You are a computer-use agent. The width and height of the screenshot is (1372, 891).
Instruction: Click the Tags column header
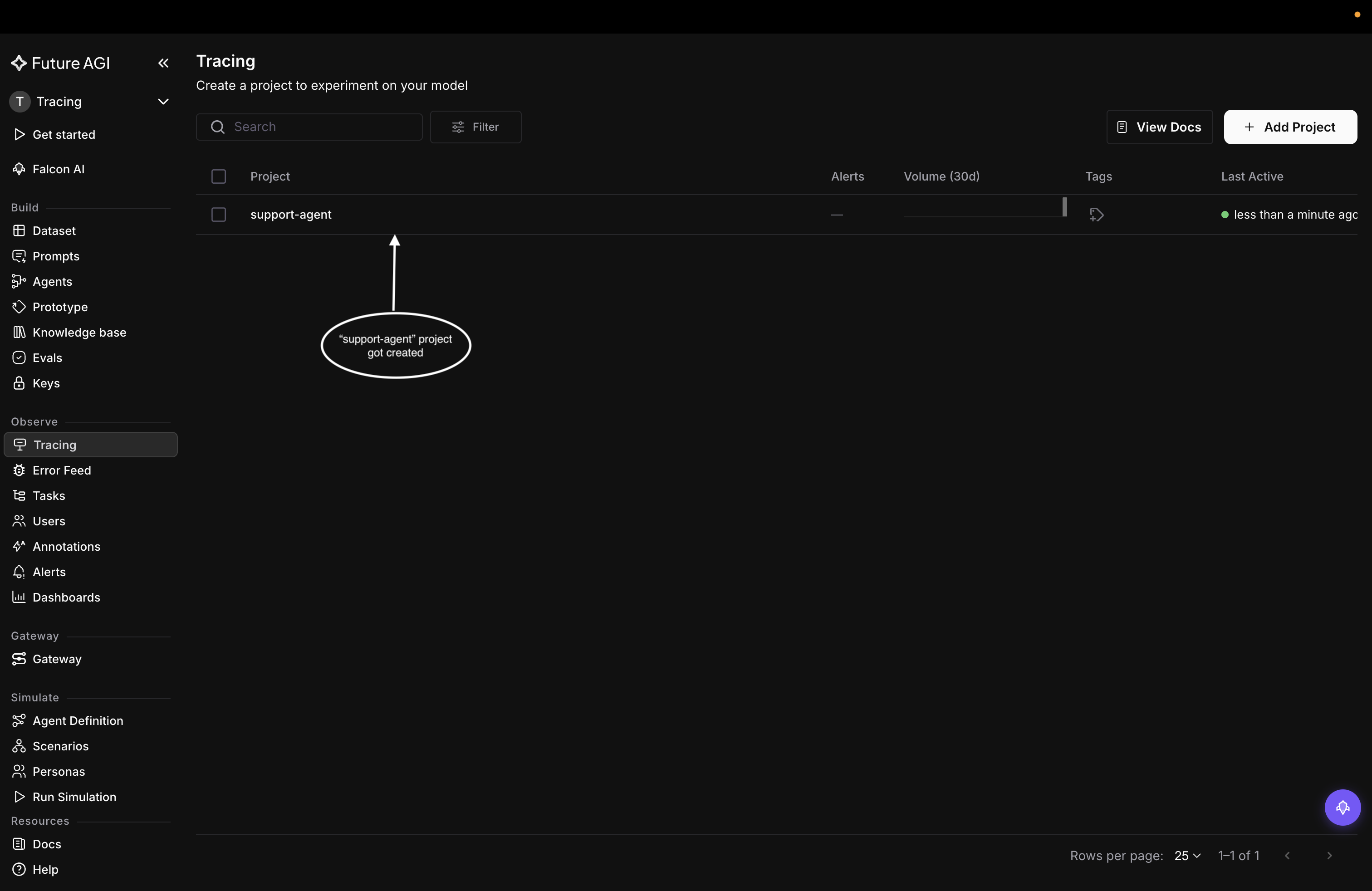point(1098,176)
